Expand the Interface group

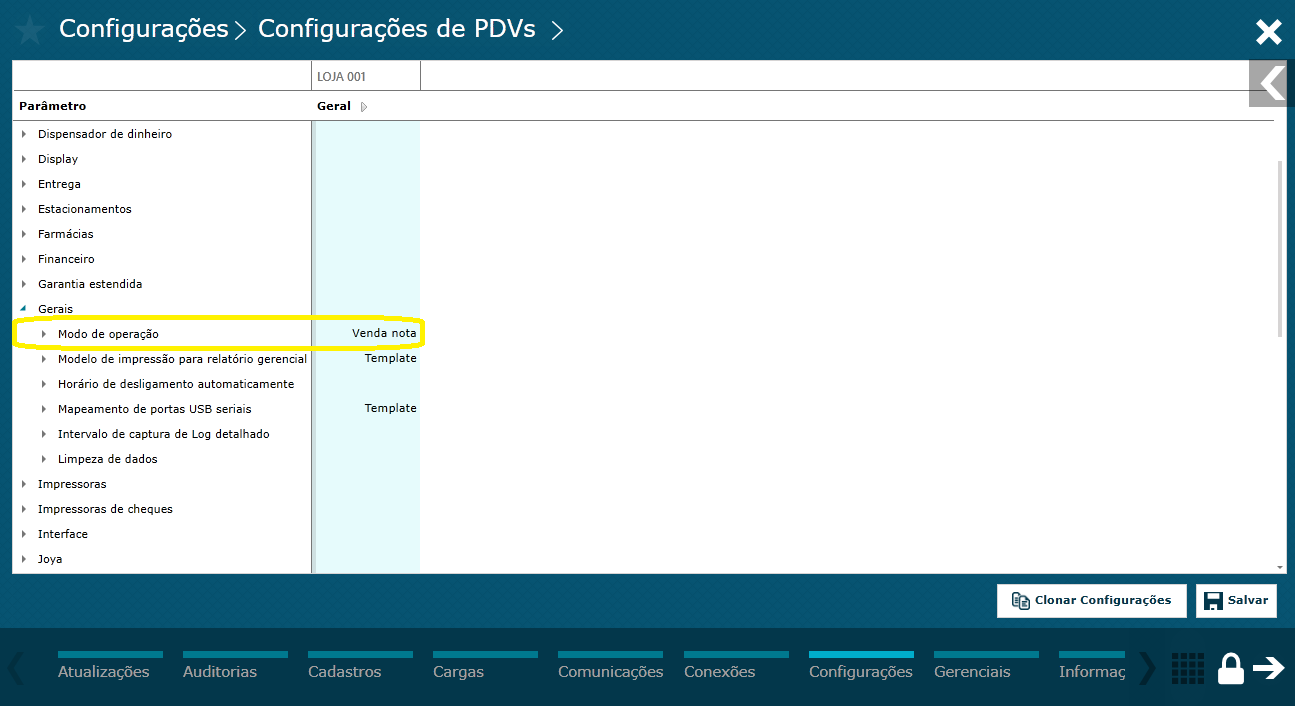[x=24, y=534]
